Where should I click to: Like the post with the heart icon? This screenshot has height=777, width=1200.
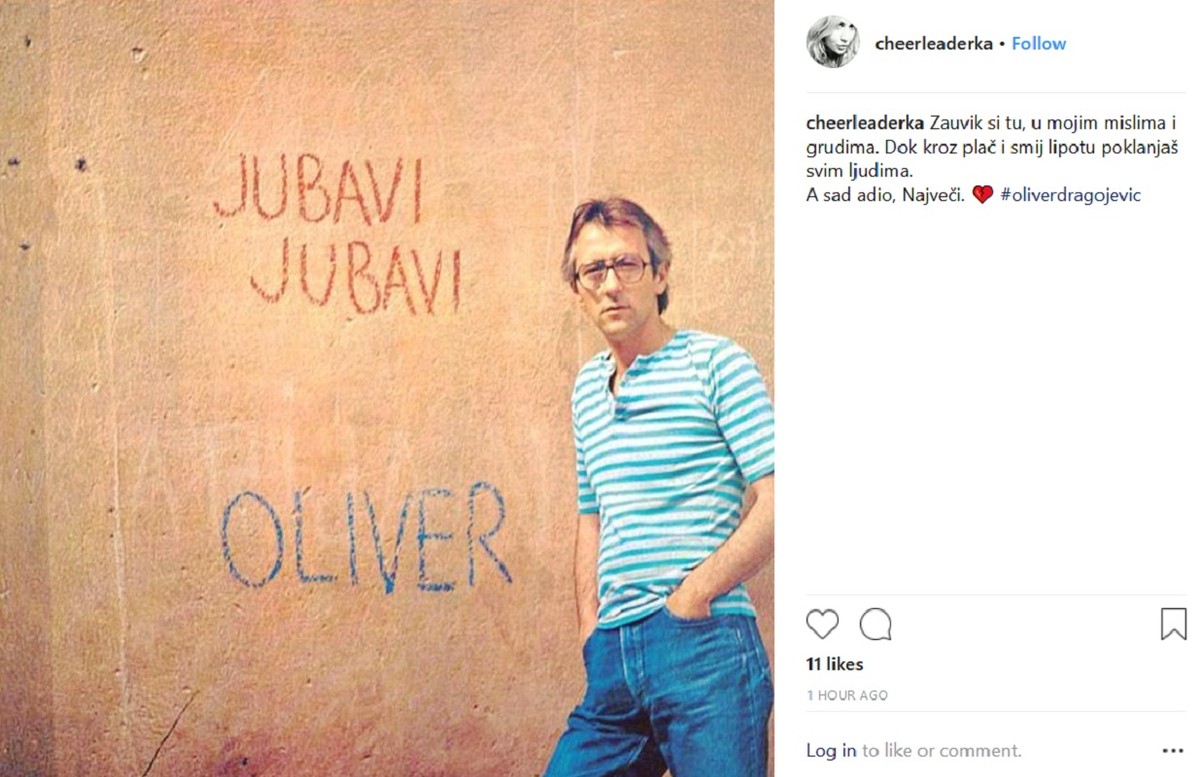pos(822,624)
